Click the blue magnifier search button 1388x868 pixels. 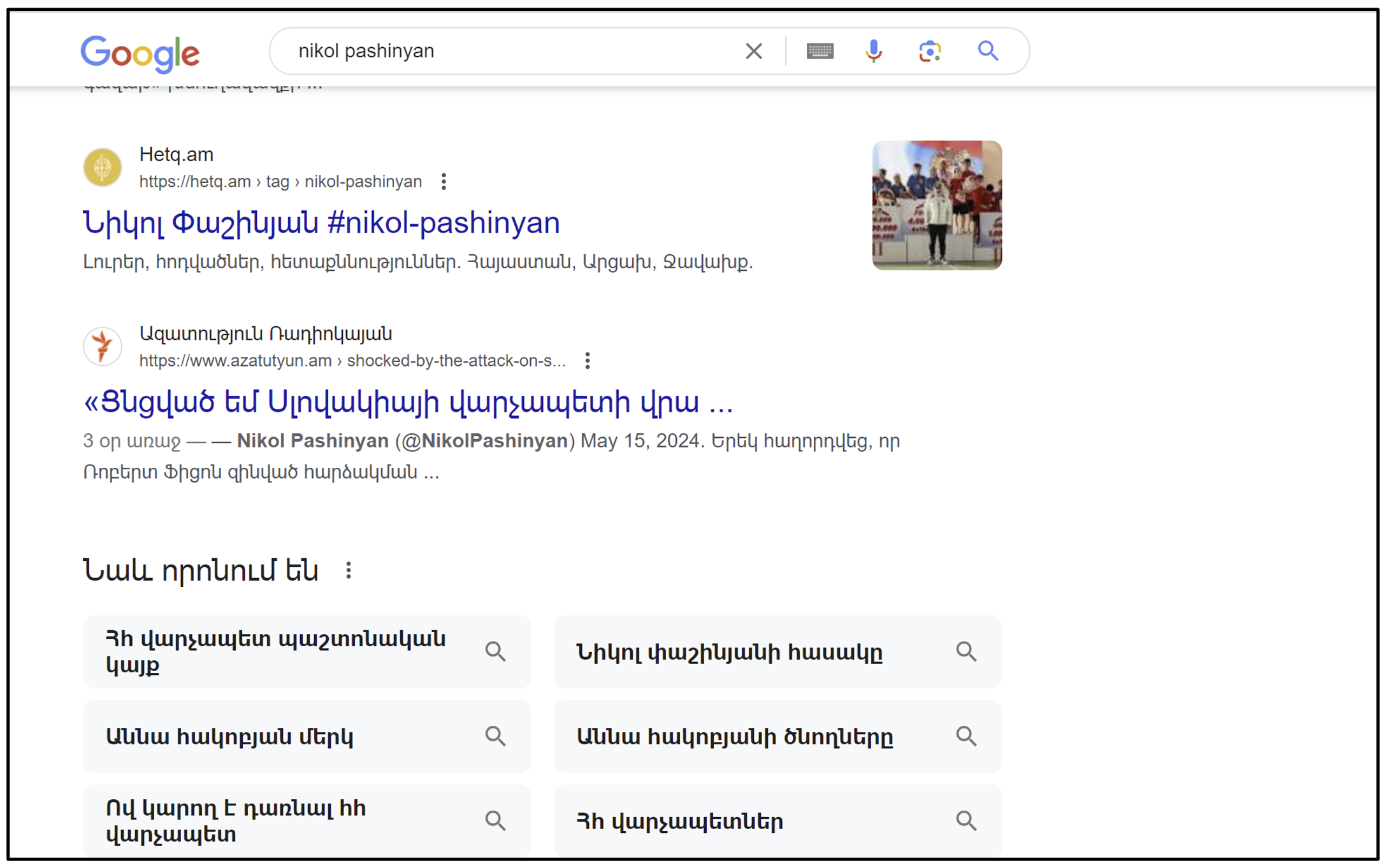pyautogui.click(x=988, y=50)
